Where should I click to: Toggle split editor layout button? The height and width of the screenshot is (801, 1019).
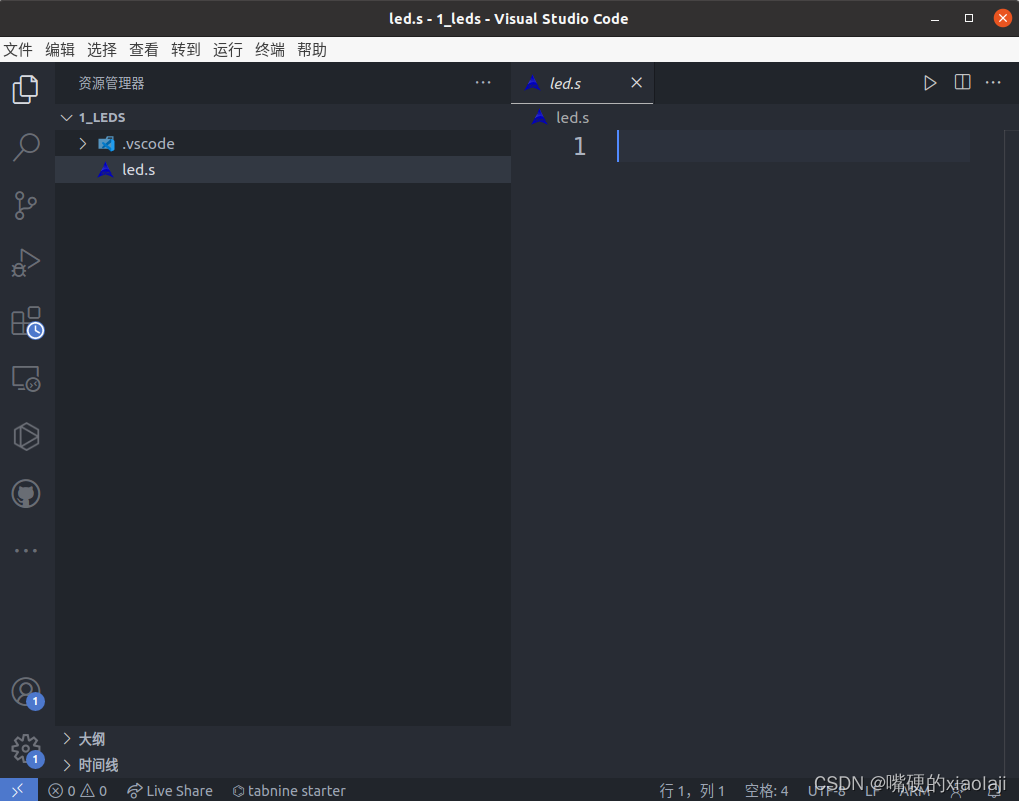pyautogui.click(x=962, y=83)
